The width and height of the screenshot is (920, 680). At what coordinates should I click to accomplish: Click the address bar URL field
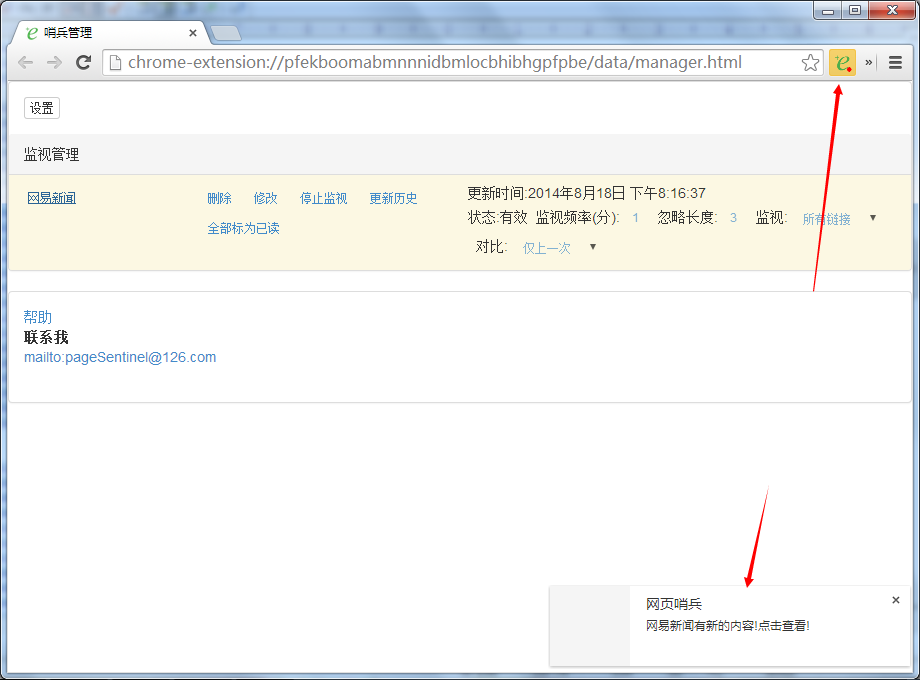click(450, 63)
